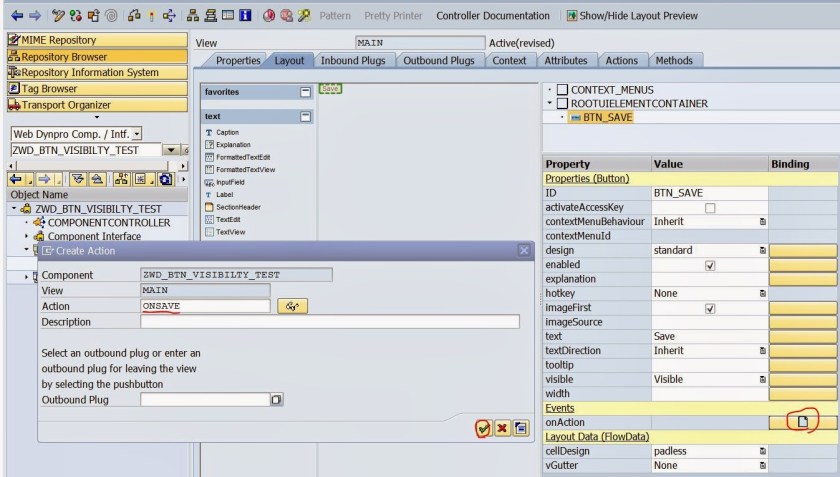The height and width of the screenshot is (477, 840).
Task: Click the spiral Check icon in the toolbar
Action: [x=111, y=16]
